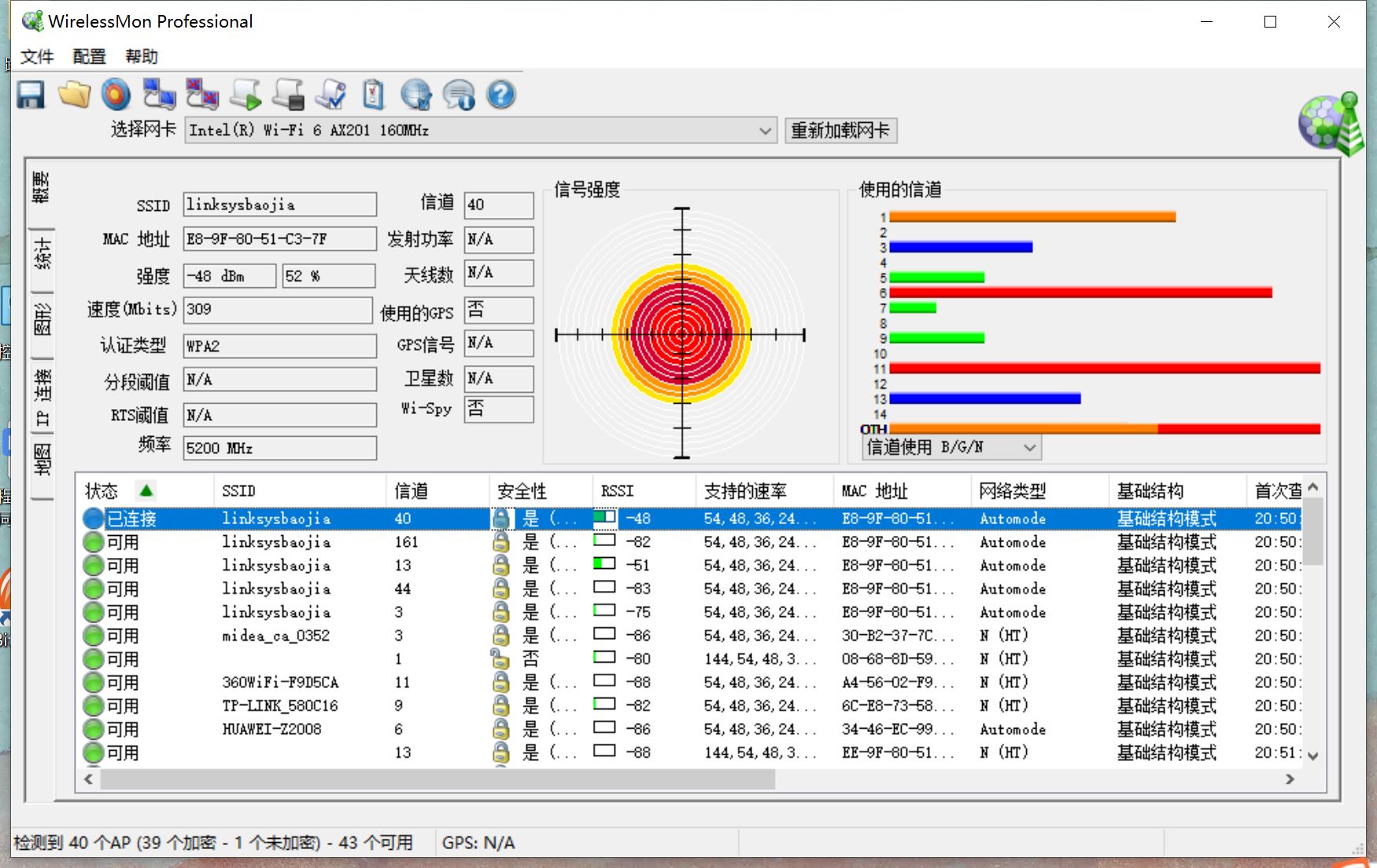Screen dimensions: 1377x868
Task: Open the 文件 menu
Action: click(x=37, y=57)
